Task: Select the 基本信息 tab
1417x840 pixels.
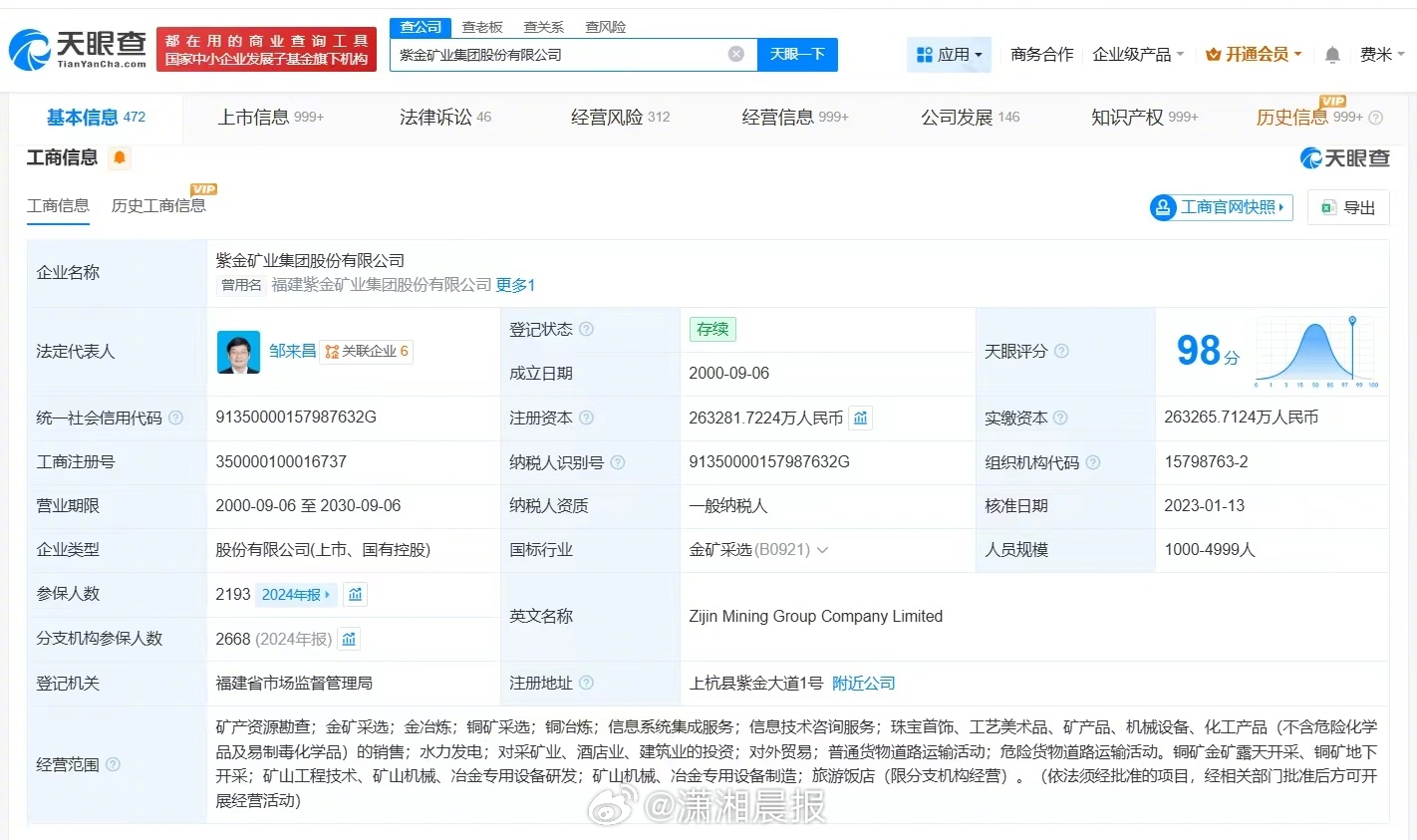Action: click(x=96, y=118)
